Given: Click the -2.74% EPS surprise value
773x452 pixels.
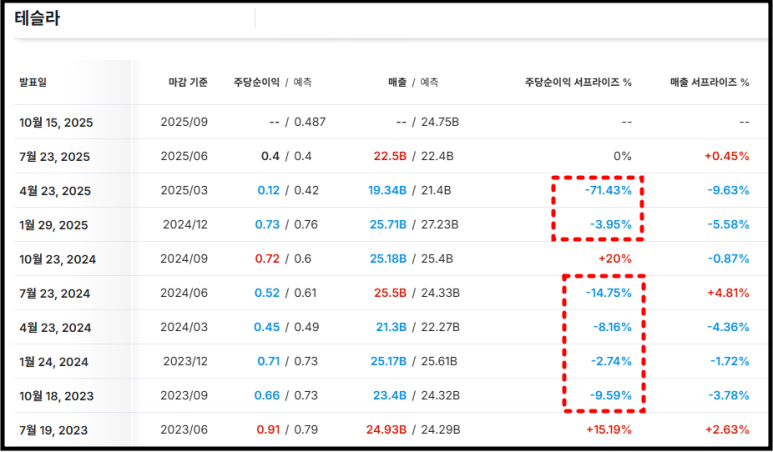Looking at the screenshot, I should pyautogui.click(x=611, y=361).
